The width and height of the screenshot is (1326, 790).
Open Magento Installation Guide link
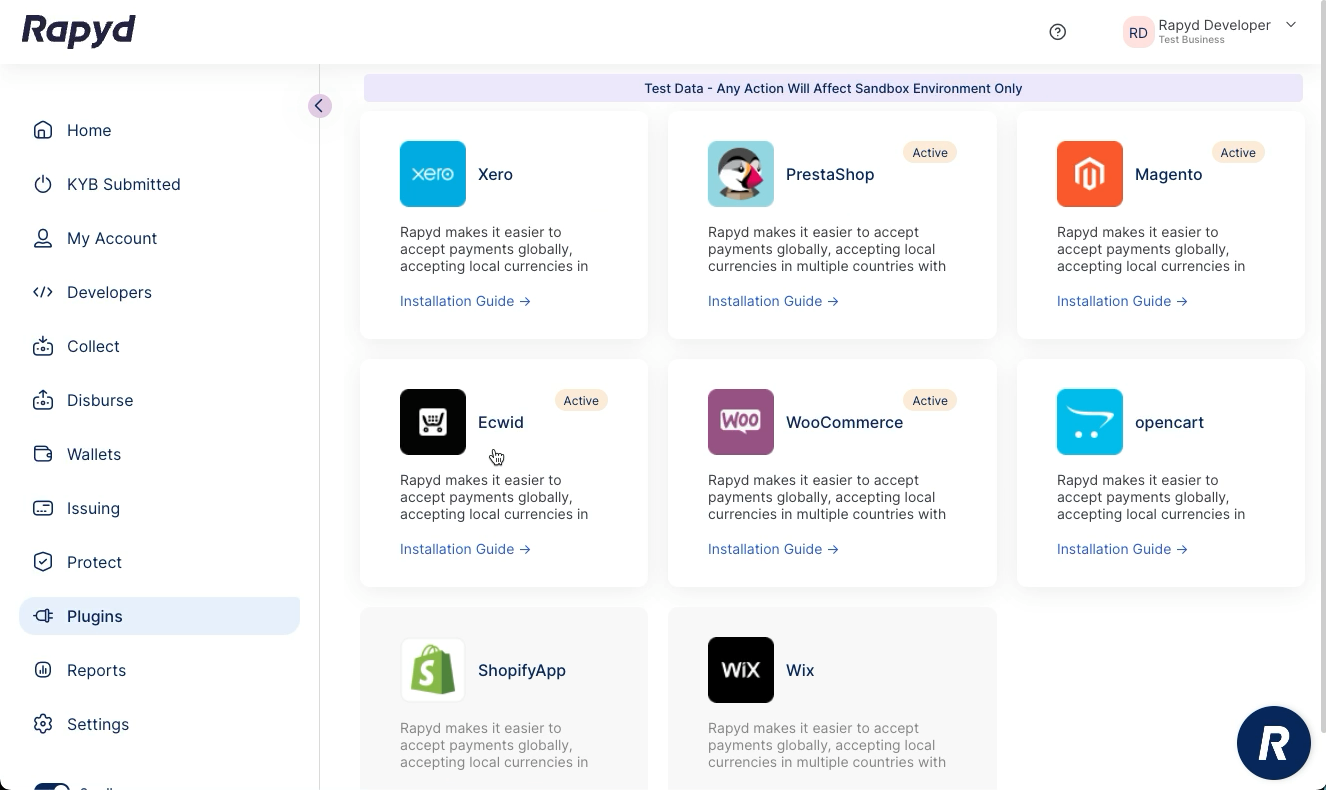click(x=1122, y=301)
